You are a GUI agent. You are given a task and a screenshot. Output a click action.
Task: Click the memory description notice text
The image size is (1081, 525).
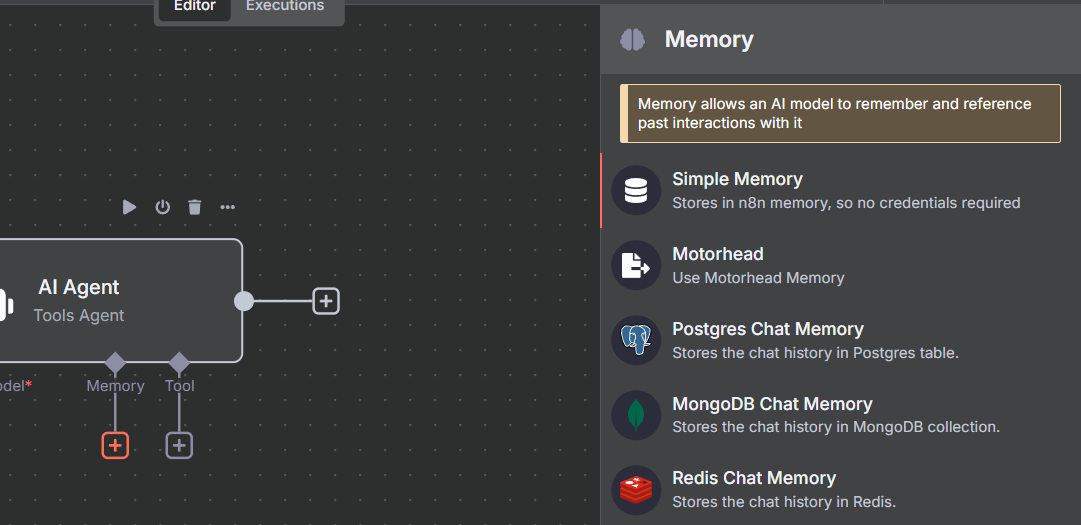tap(834, 114)
